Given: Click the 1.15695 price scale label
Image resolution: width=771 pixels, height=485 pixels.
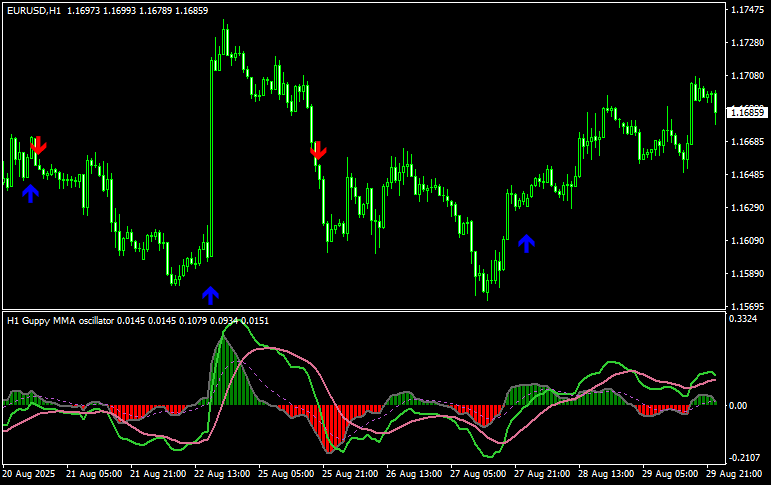Looking at the screenshot, I should click(747, 306).
